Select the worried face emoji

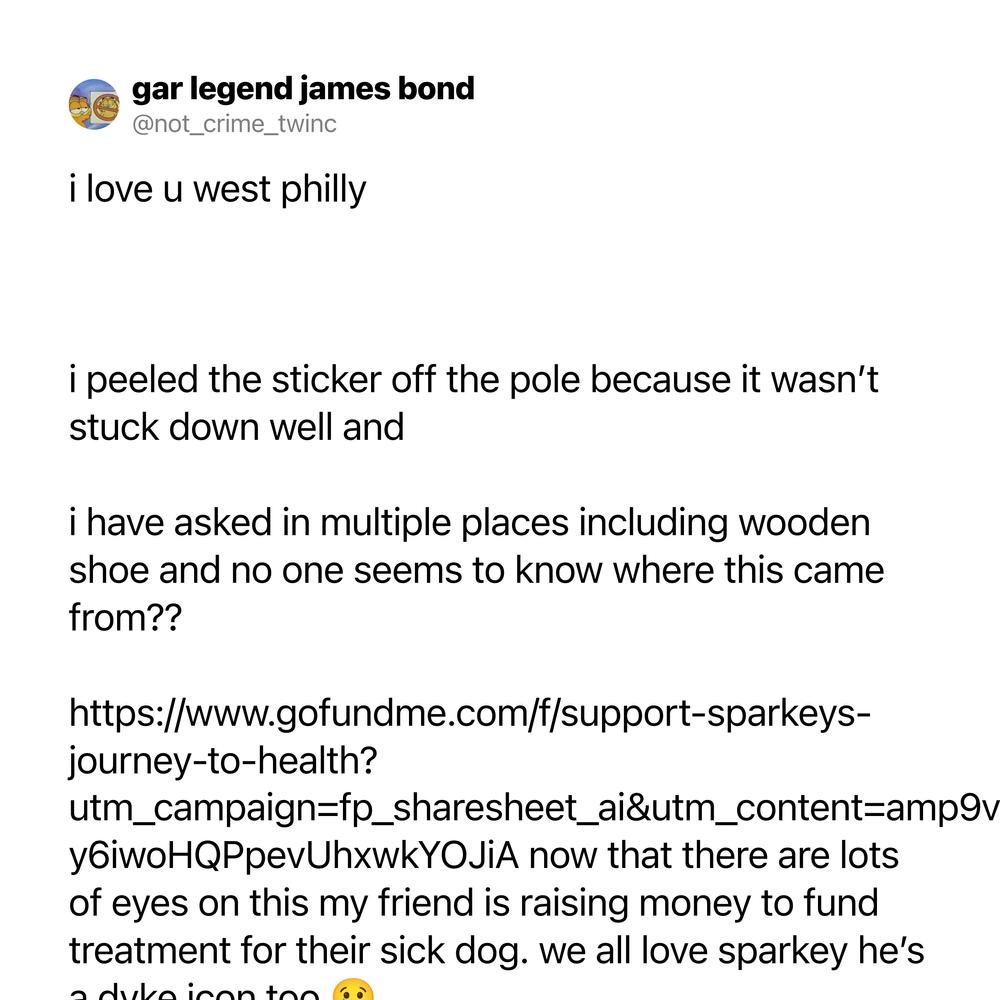click(x=353, y=990)
